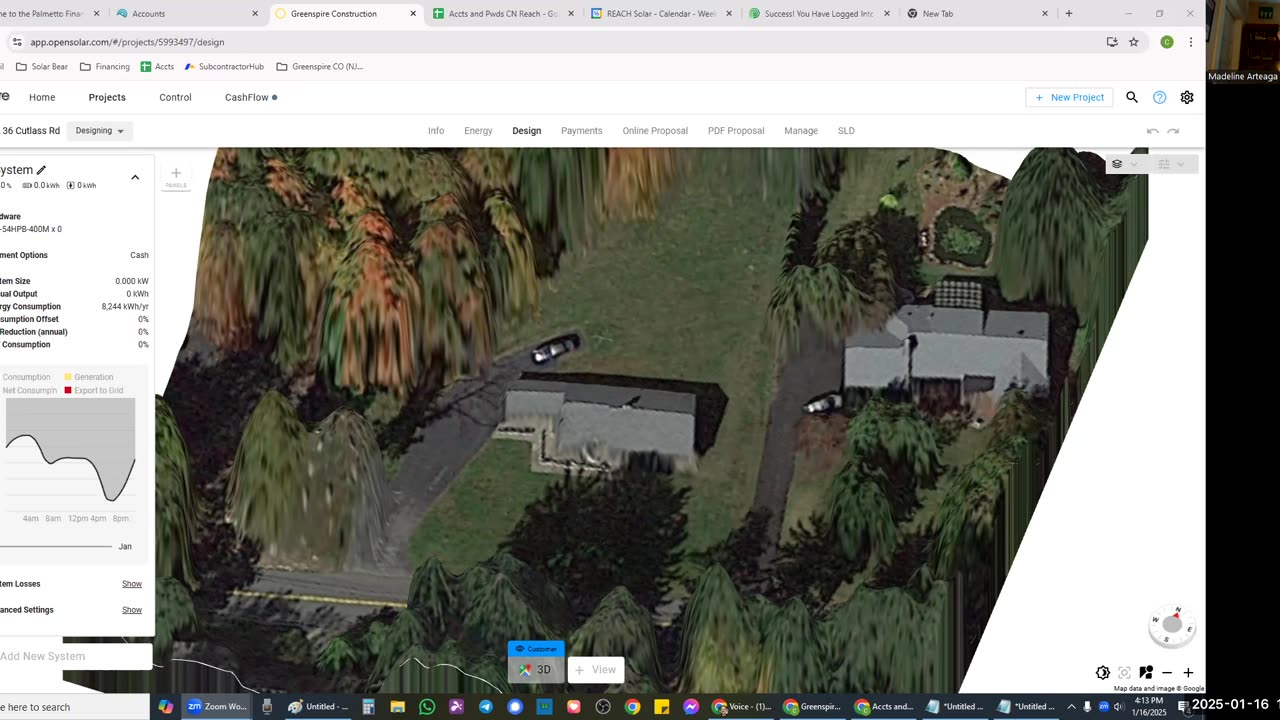
Task: Select the Design tab
Action: 527,131
